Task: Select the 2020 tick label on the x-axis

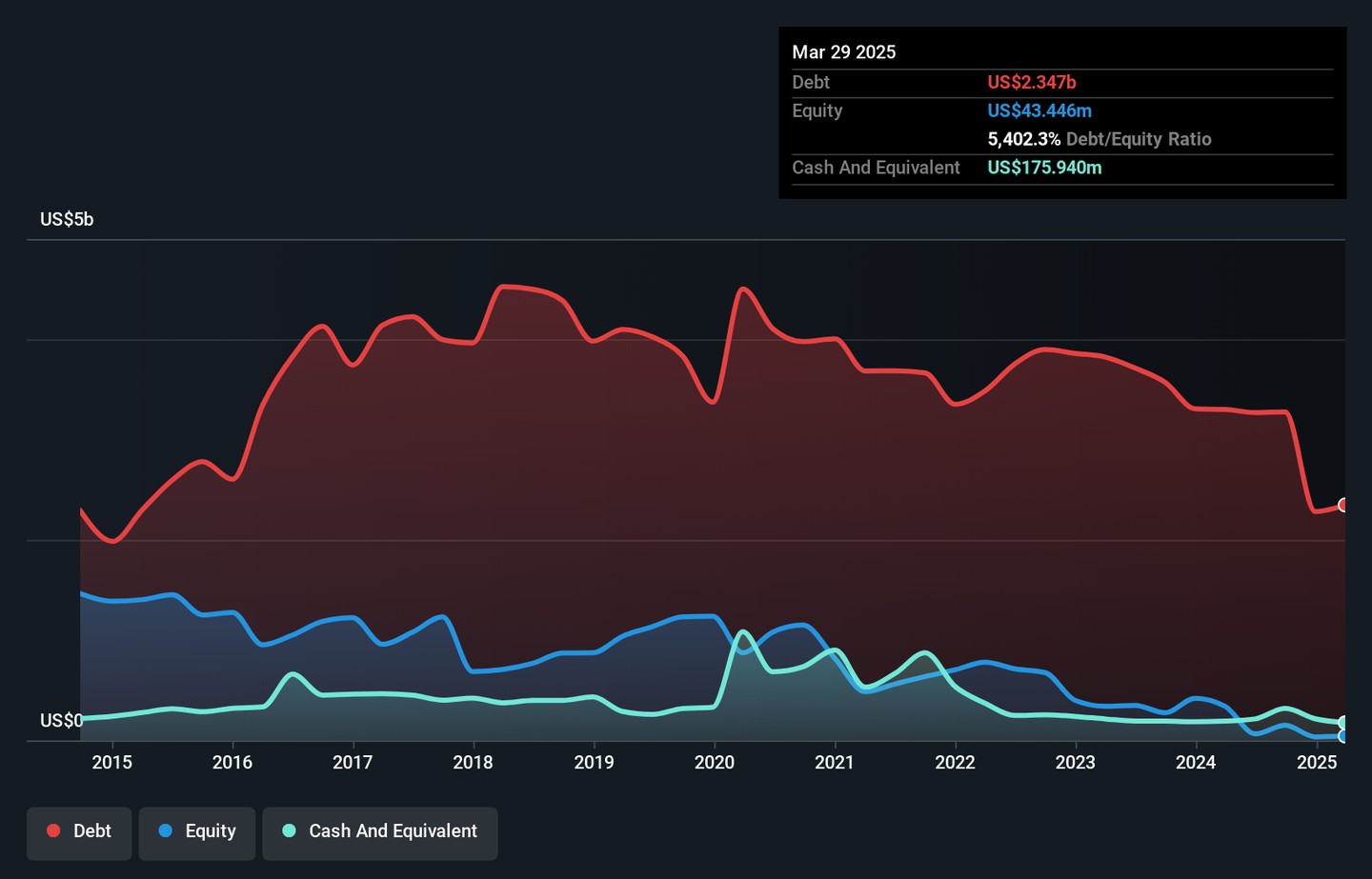Action: click(715, 763)
